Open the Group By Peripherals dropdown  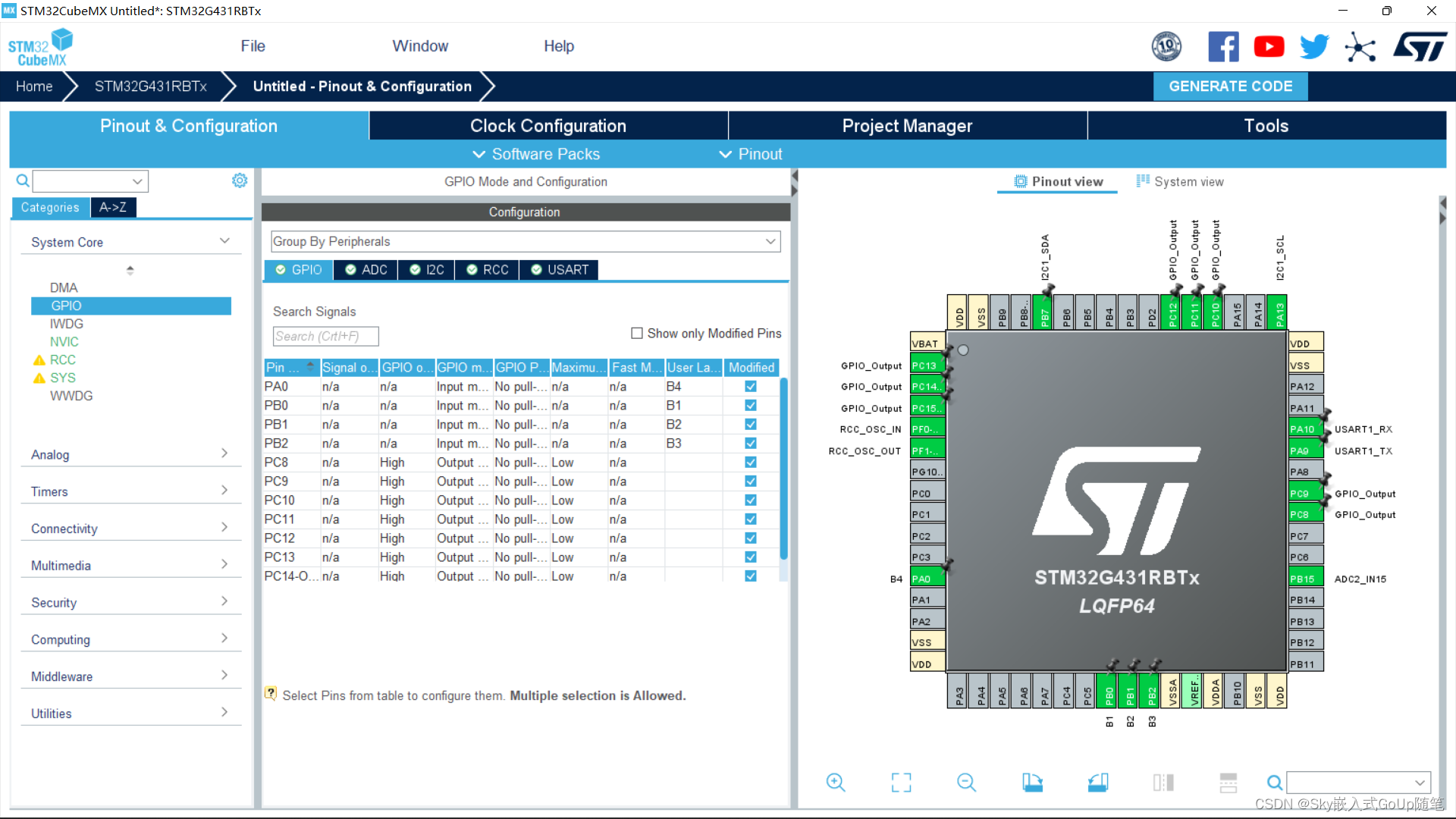pyautogui.click(x=526, y=241)
